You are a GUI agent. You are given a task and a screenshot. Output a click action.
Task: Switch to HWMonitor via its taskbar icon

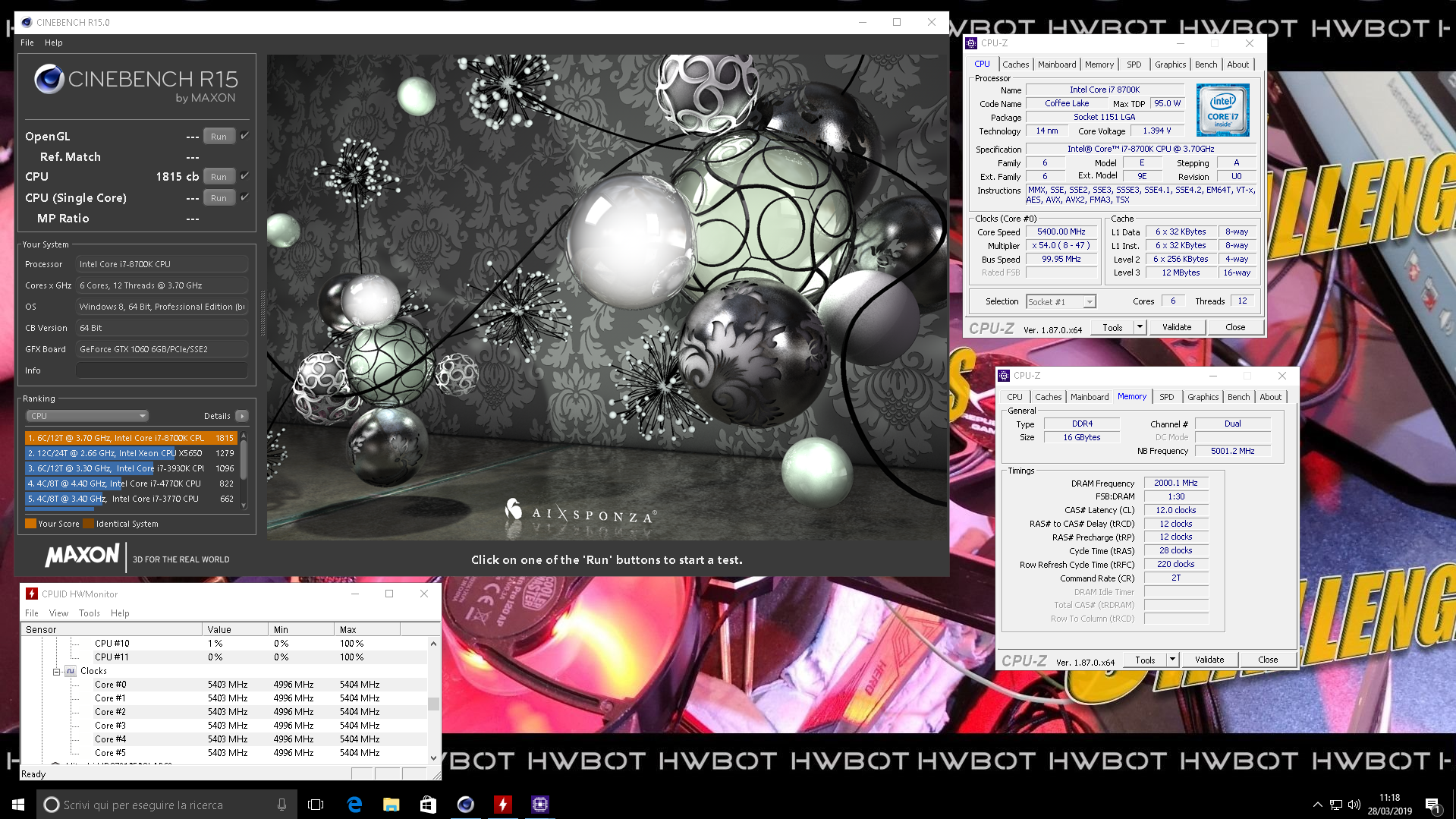502,805
